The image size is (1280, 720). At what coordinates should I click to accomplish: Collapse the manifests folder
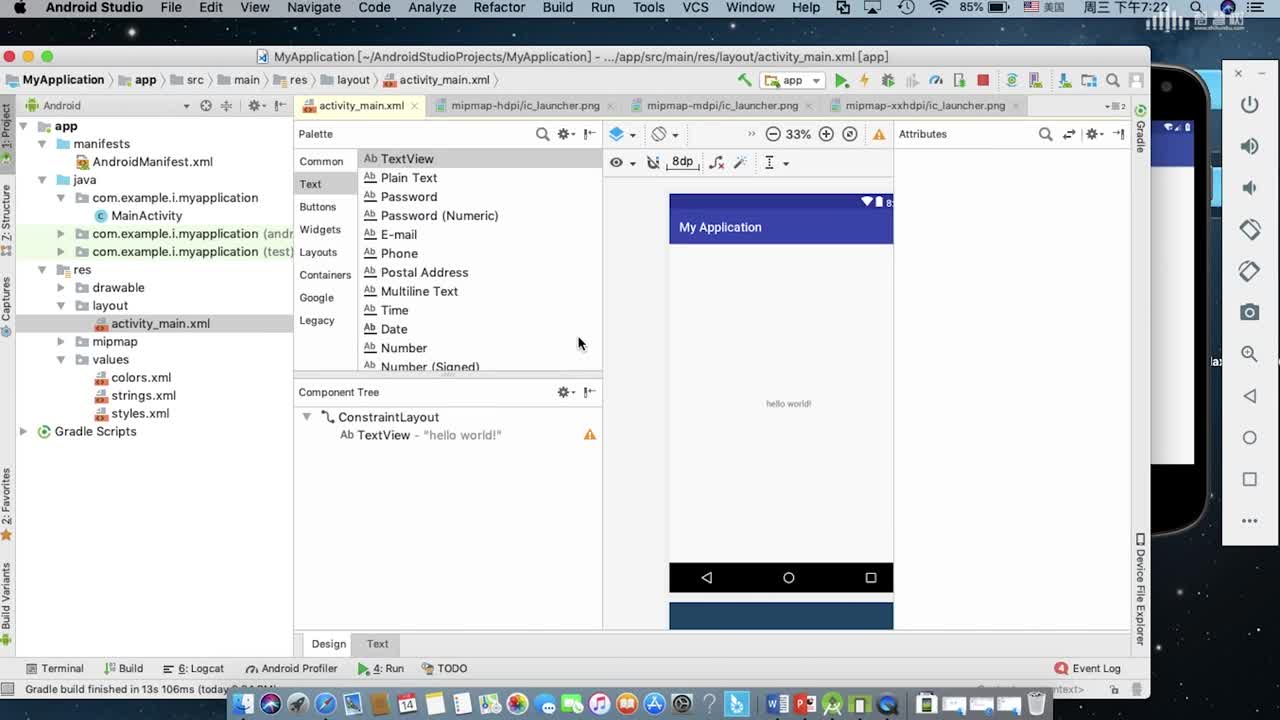(42, 144)
